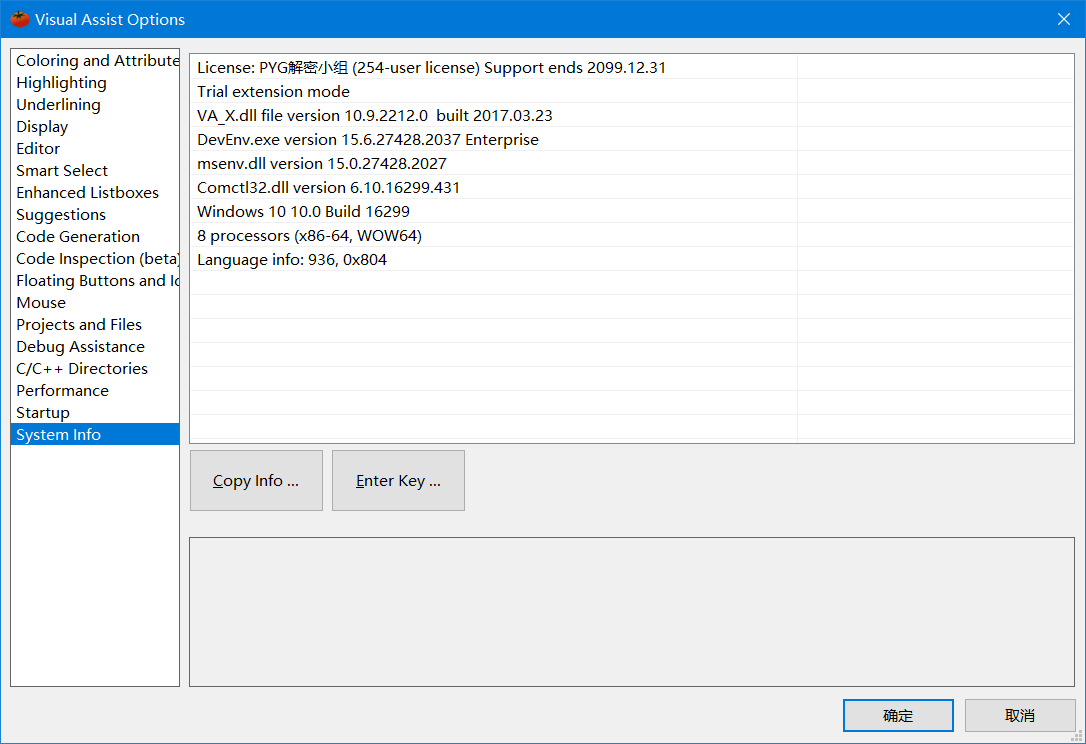The height and width of the screenshot is (744, 1086).
Task: Select the Trial extension mode row
Action: pos(632,91)
